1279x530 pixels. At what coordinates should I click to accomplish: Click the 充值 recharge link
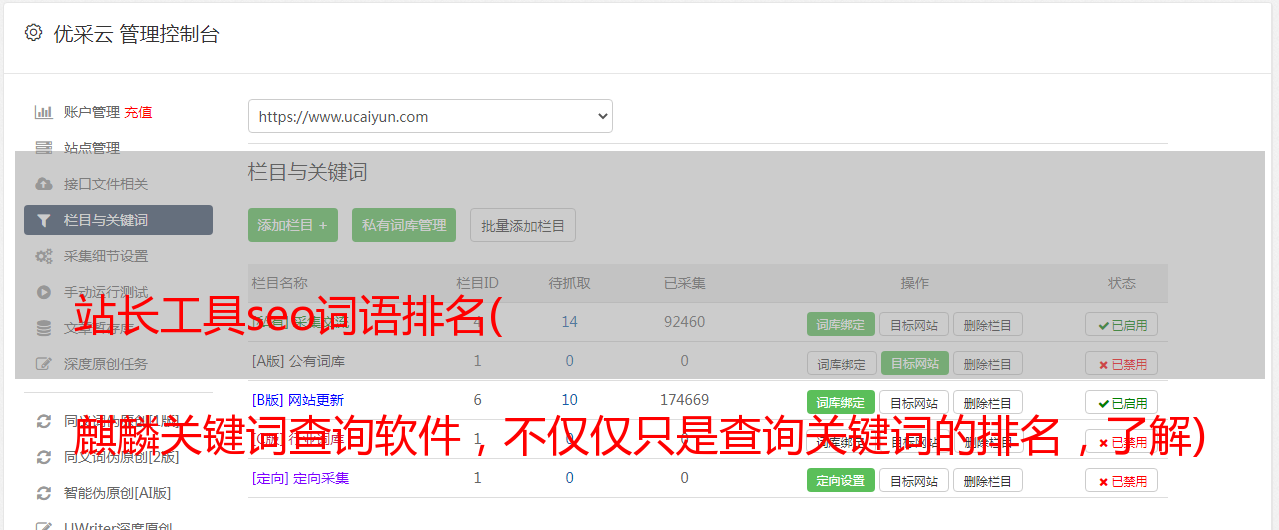click(139, 112)
